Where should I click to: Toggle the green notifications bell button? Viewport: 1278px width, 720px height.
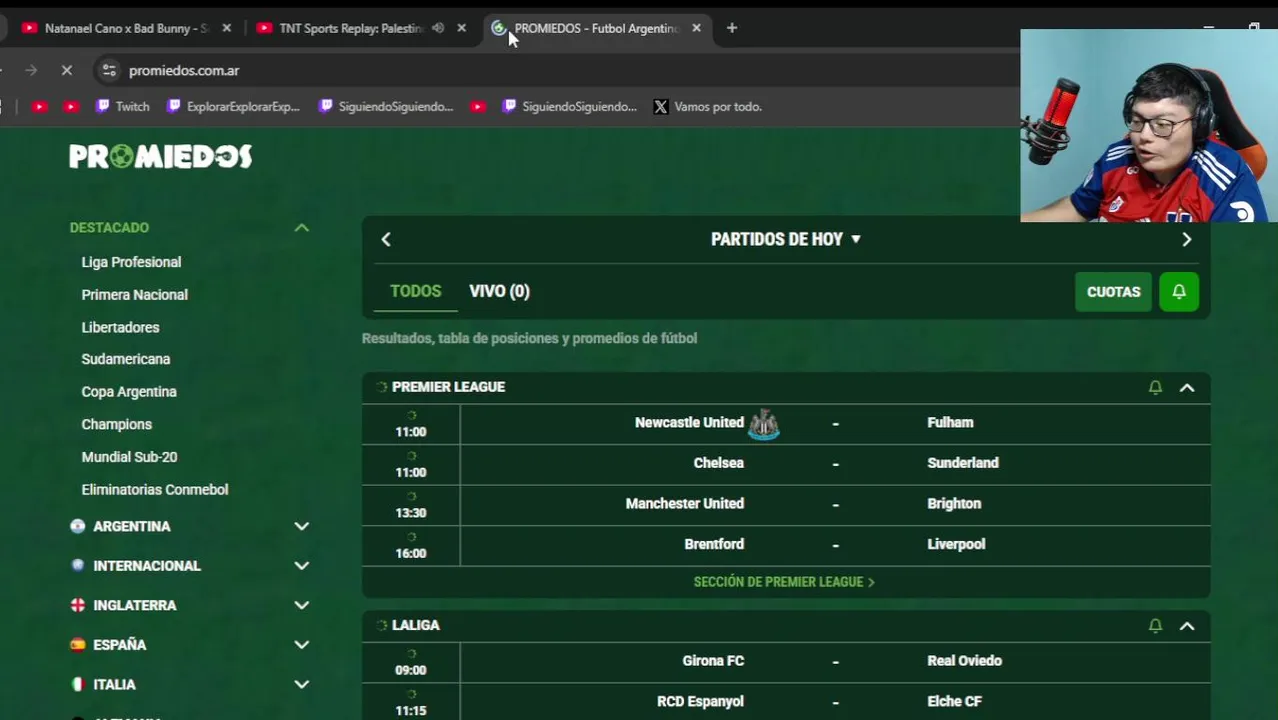pos(1179,292)
